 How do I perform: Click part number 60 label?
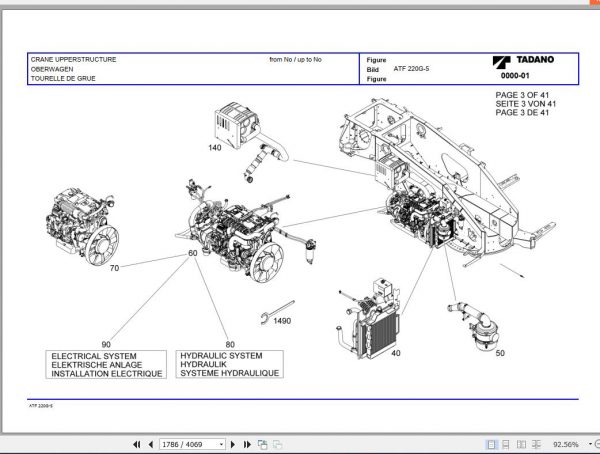[x=193, y=253]
